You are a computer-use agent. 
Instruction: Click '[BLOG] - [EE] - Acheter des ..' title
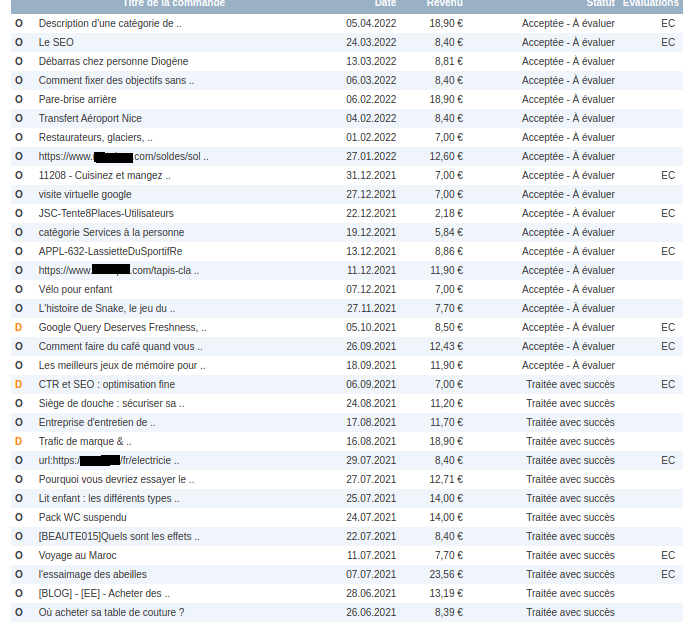(104, 593)
